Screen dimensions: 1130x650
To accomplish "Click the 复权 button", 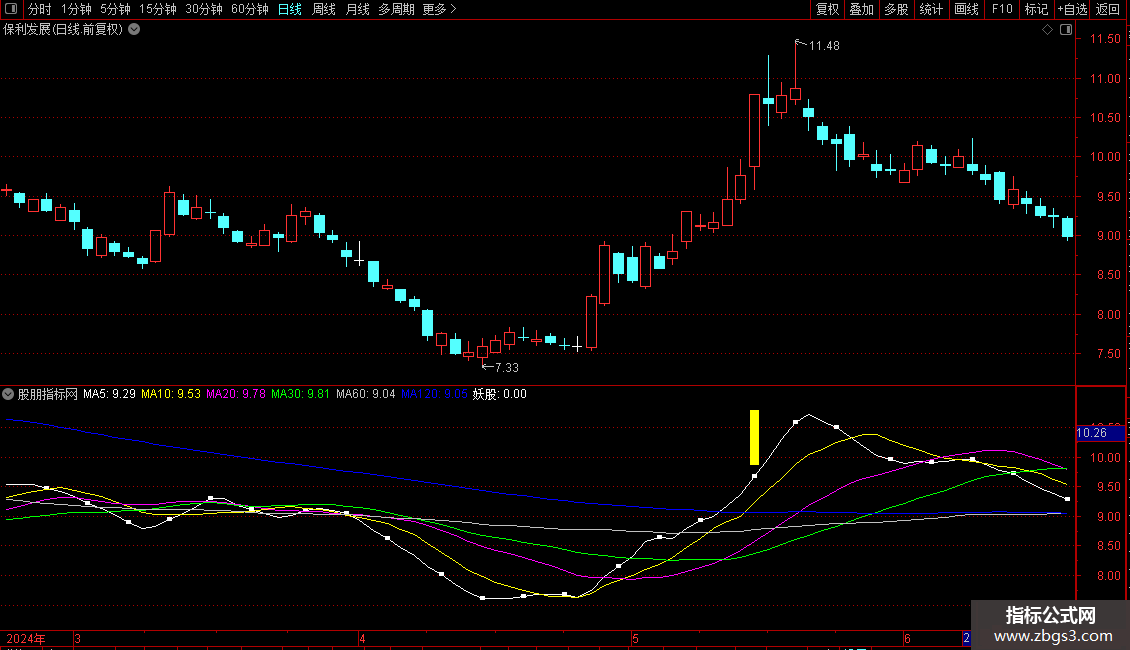I will pos(827,9).
